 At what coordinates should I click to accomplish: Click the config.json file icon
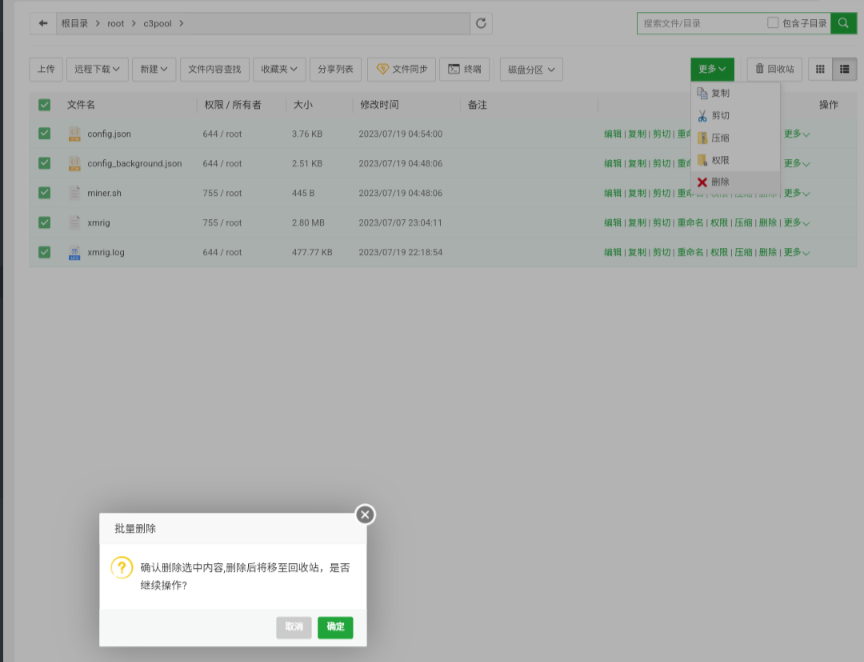(x=74, y=134)
